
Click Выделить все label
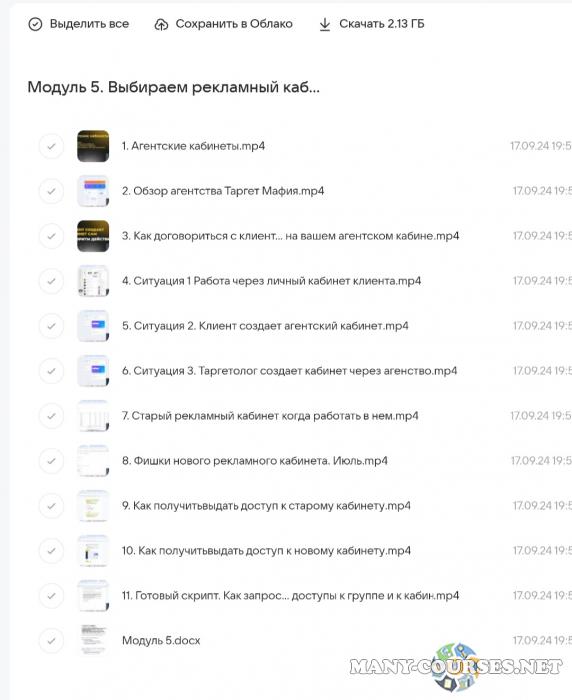[89, 24]
